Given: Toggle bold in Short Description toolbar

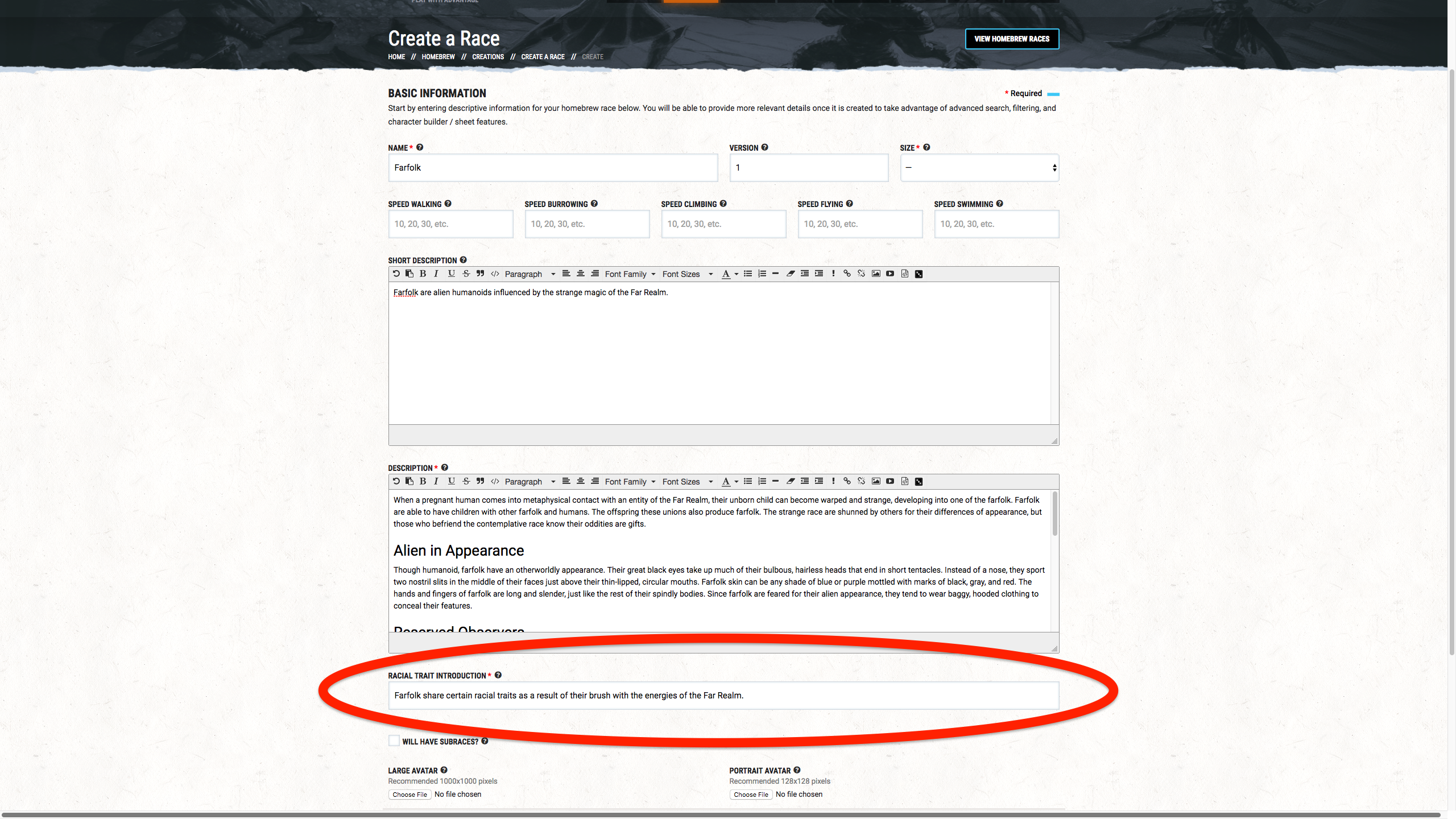Looking at the screenshot, I should pyautogui.click(x=423, y=274).
